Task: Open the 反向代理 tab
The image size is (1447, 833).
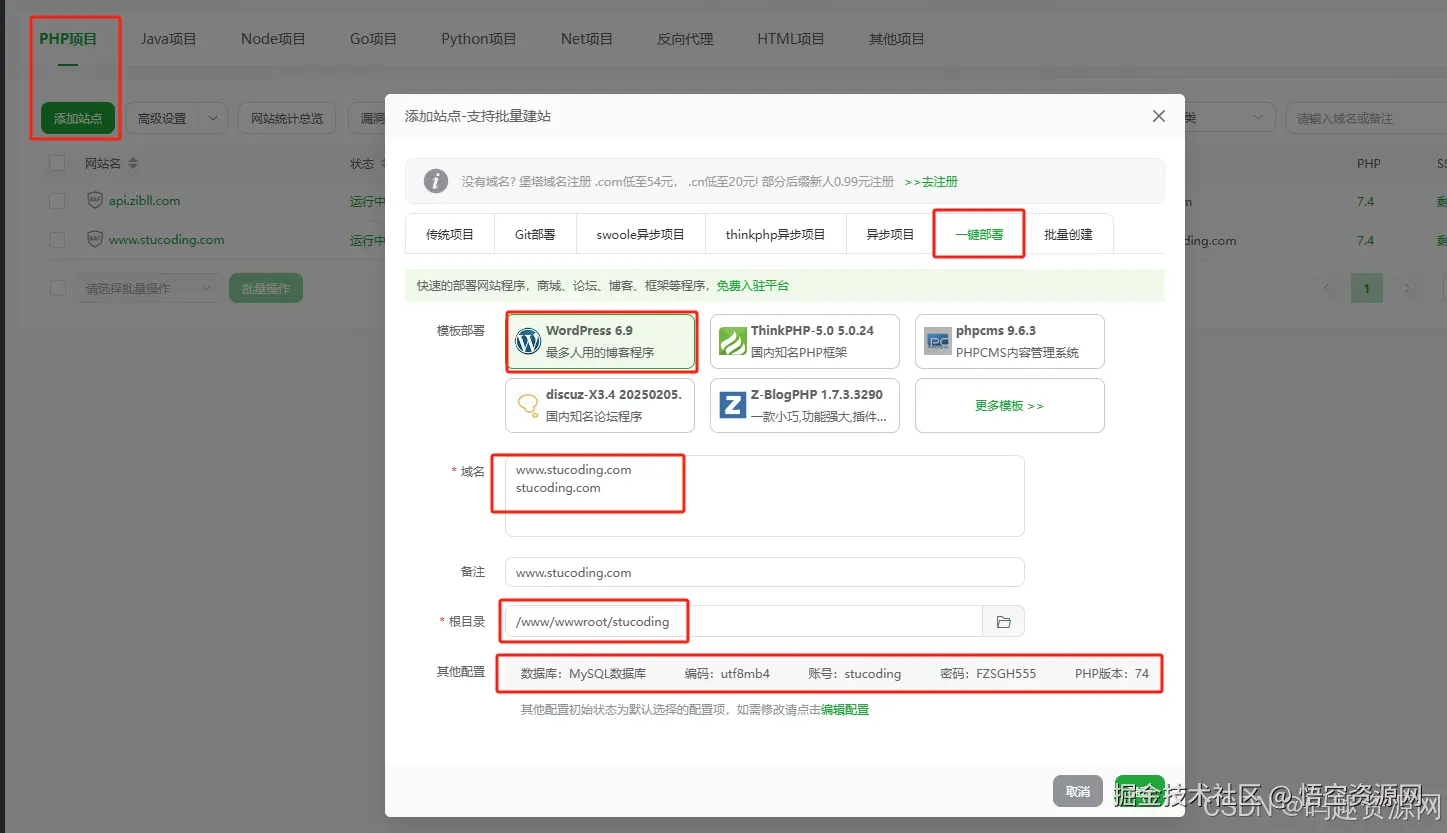Action: (685, 39)
